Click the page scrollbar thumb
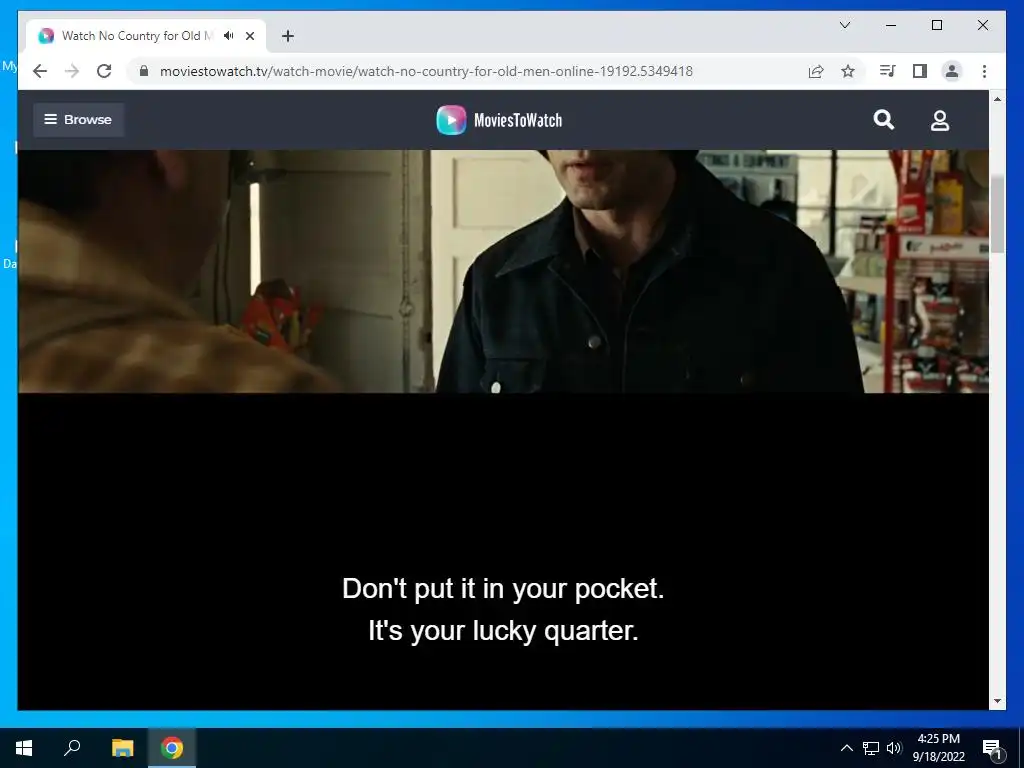Viewport: 1024px width, 768px height. tap(997, 214)
